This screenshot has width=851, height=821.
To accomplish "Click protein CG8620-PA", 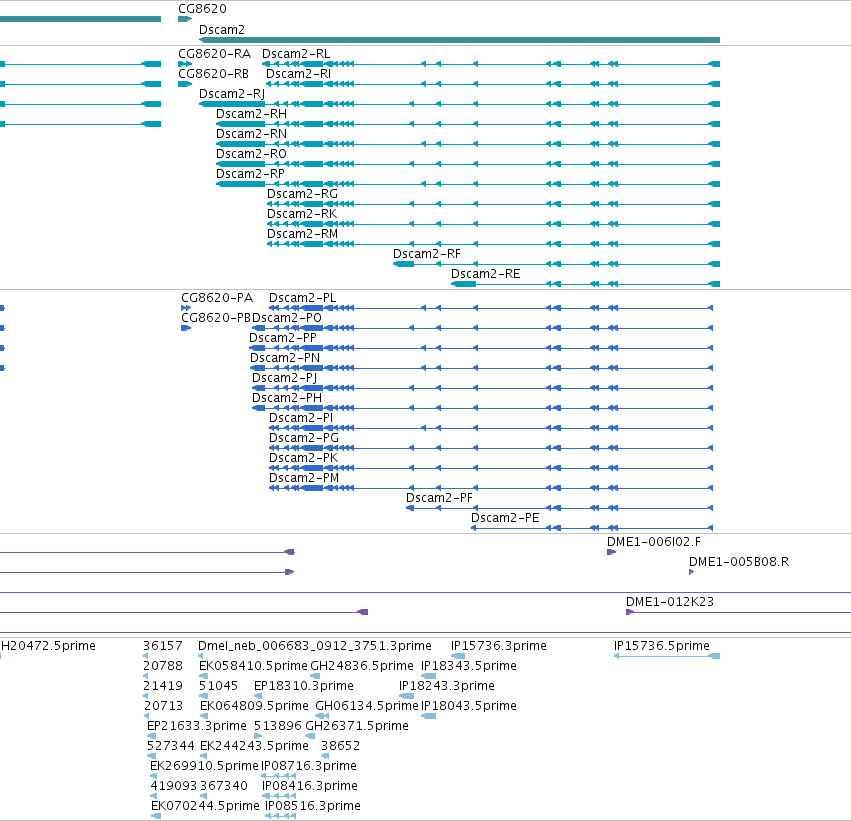I will [217, 298].
